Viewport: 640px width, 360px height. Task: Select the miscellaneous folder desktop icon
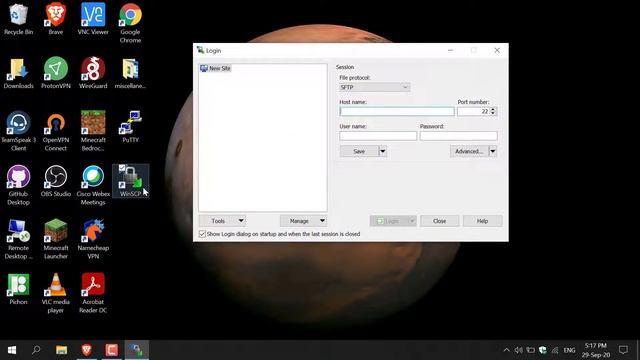130,73
